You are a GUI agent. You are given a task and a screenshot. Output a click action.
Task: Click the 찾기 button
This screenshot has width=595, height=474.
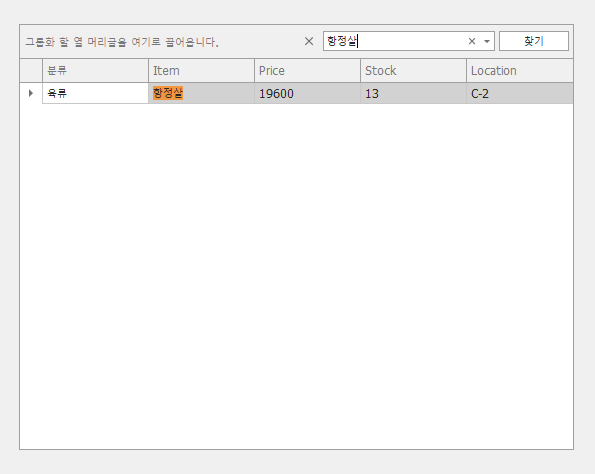534,41
